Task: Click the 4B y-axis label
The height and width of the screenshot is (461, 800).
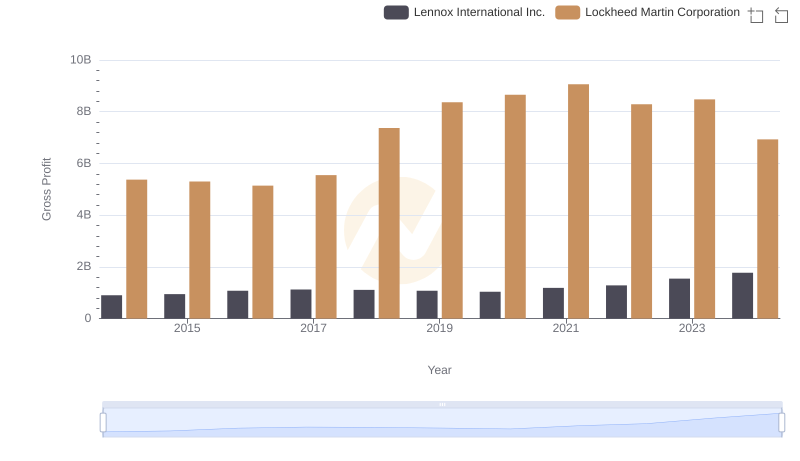Action: 84,215
